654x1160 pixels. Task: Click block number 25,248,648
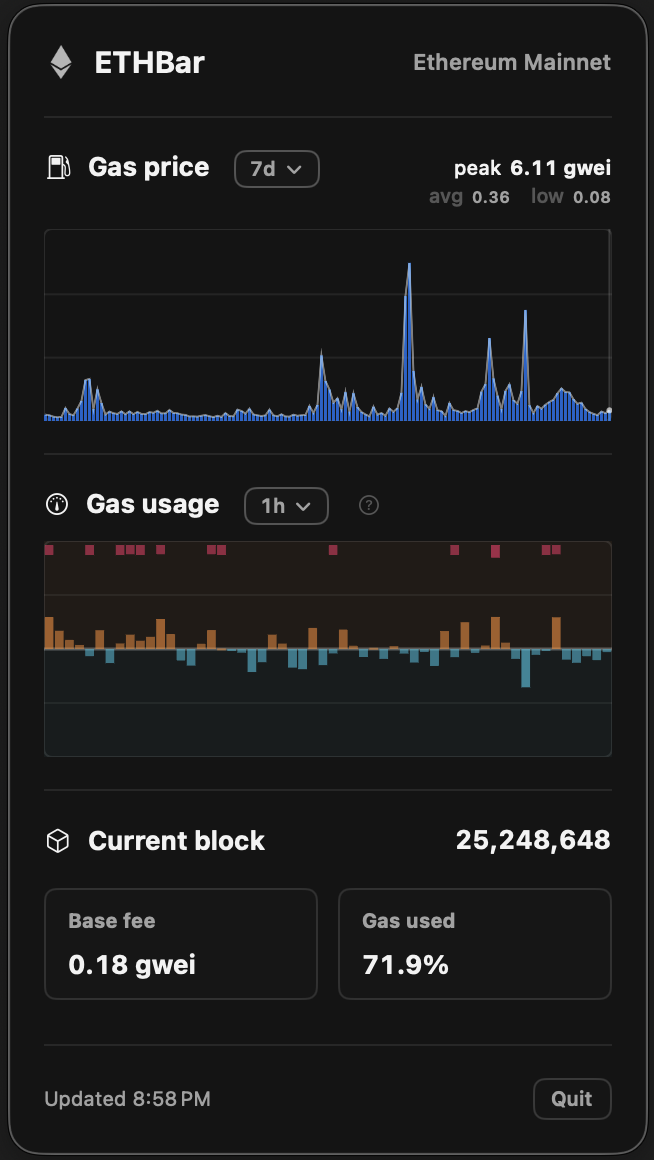coord(533,840)
